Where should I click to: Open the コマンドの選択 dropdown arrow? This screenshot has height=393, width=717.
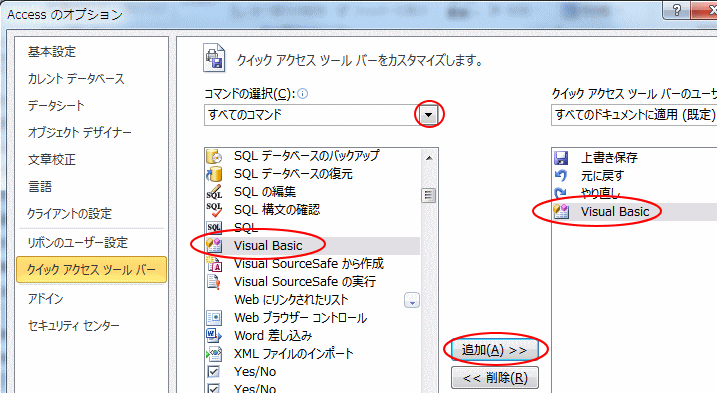[x=428, y=115]
